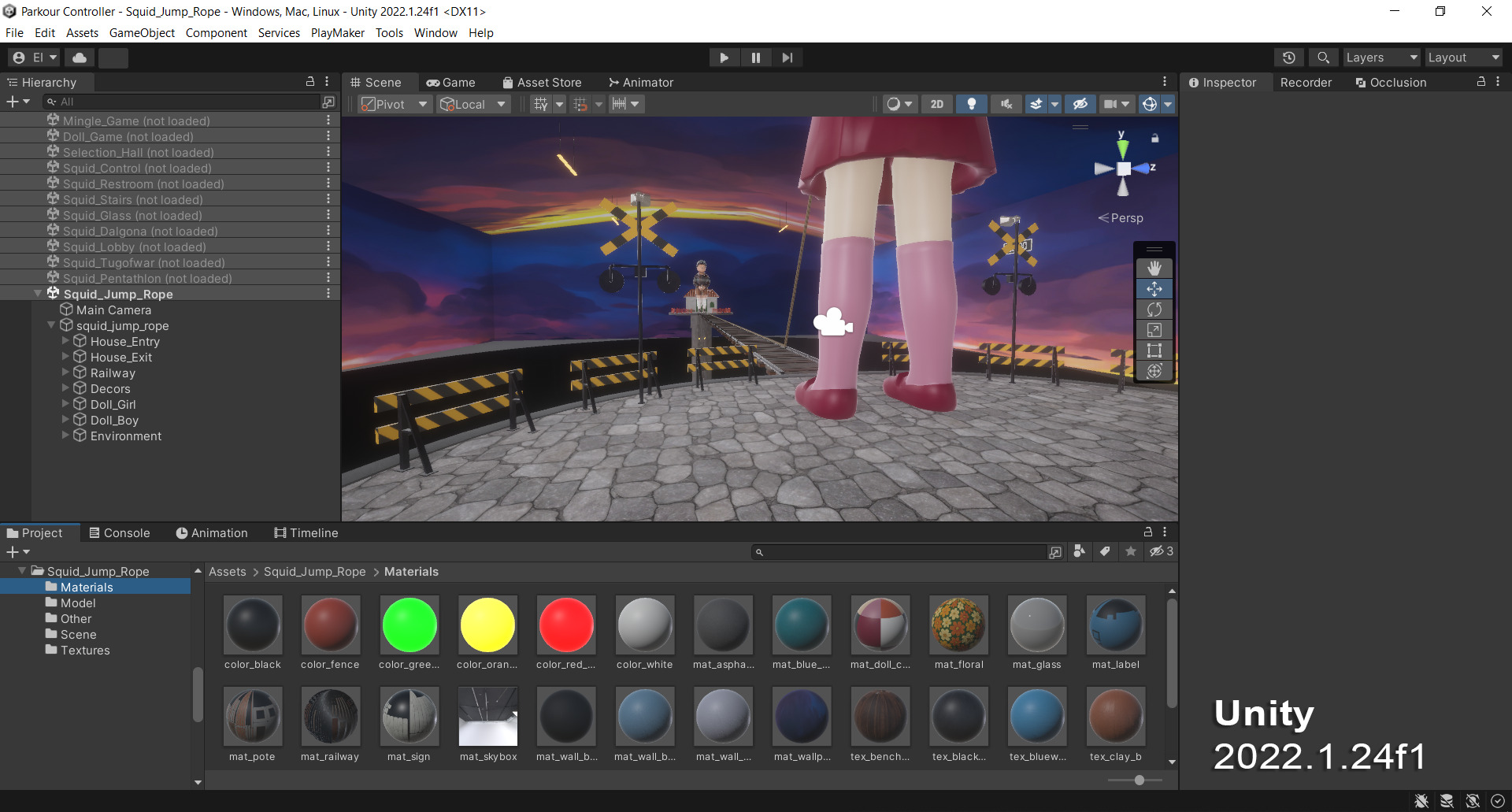Toggle scene effects (skybox, fog) icon
The image size is (1512, 812).
click(x=1036, y=104)
